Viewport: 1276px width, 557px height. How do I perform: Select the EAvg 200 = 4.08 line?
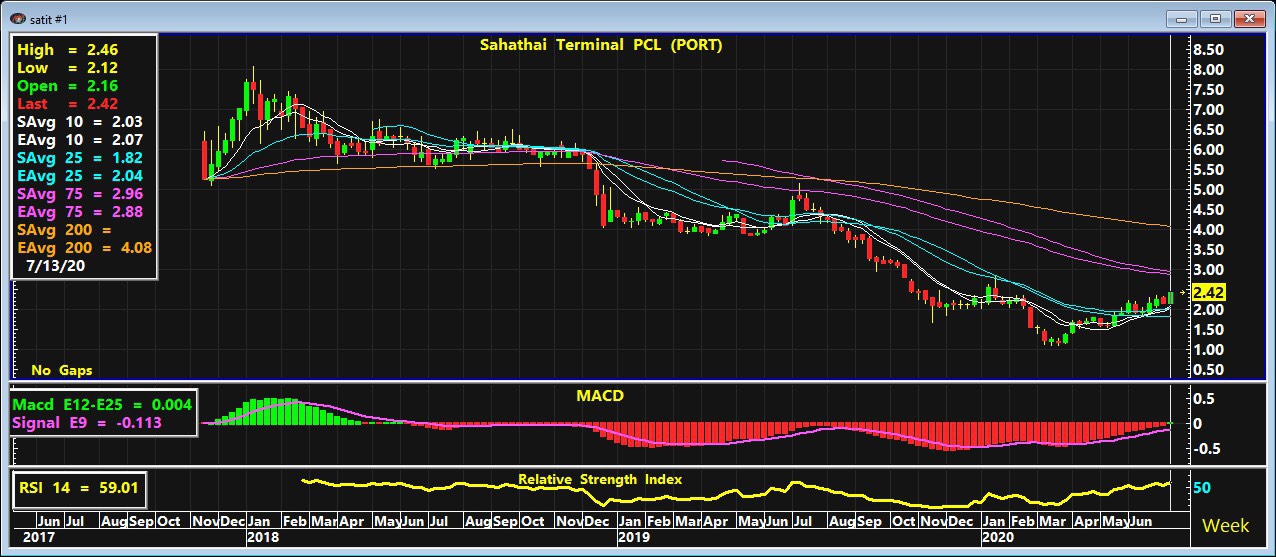coord(84,248)
